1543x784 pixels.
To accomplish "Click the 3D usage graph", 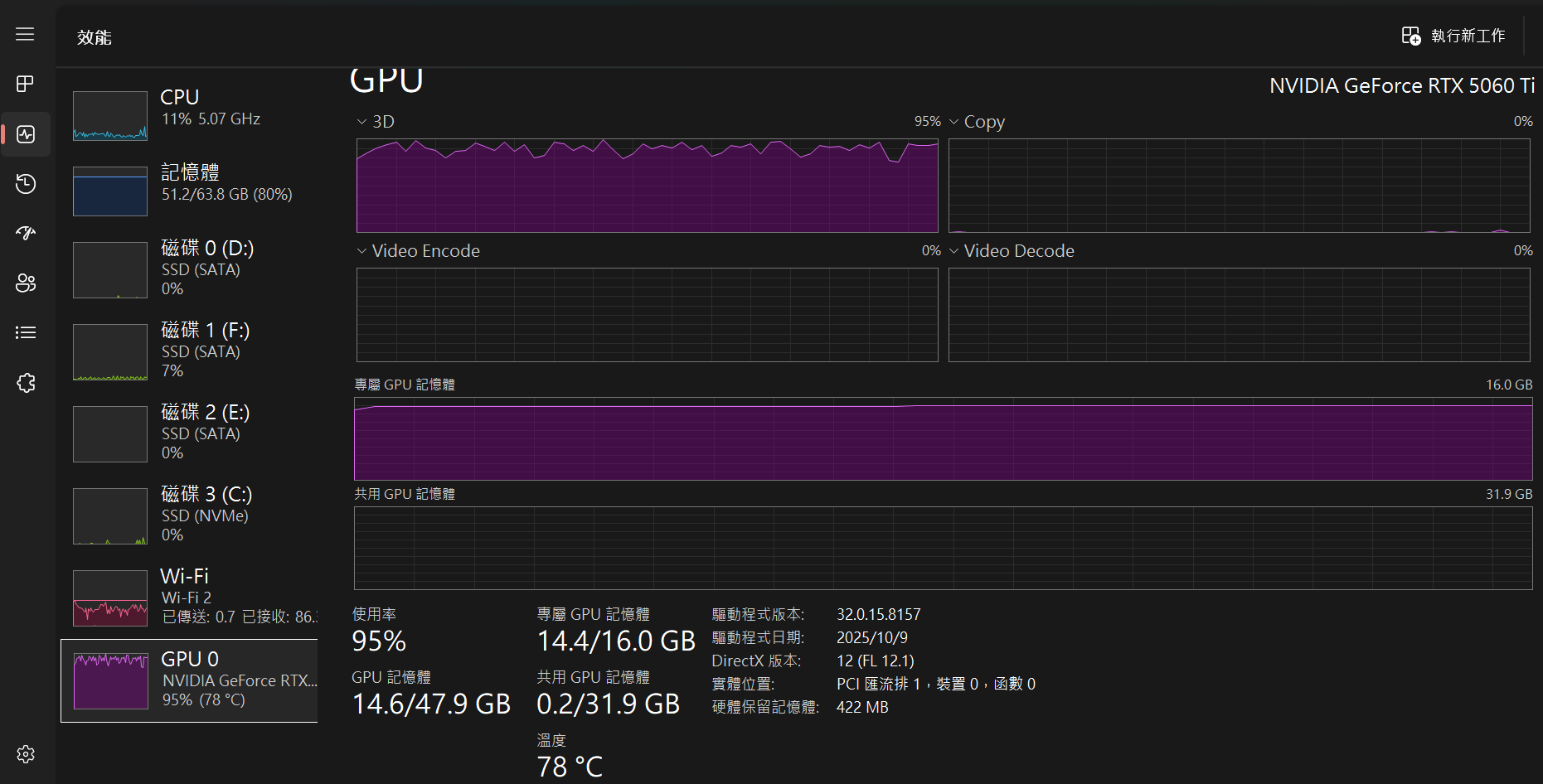I will pos(647,186).
